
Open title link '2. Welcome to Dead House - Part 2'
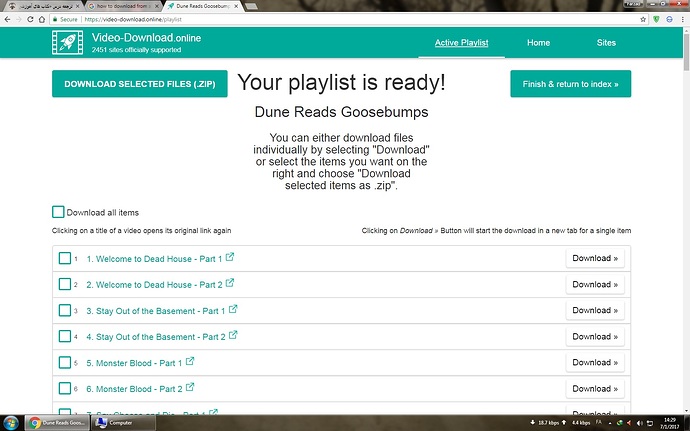coord(154,285)
